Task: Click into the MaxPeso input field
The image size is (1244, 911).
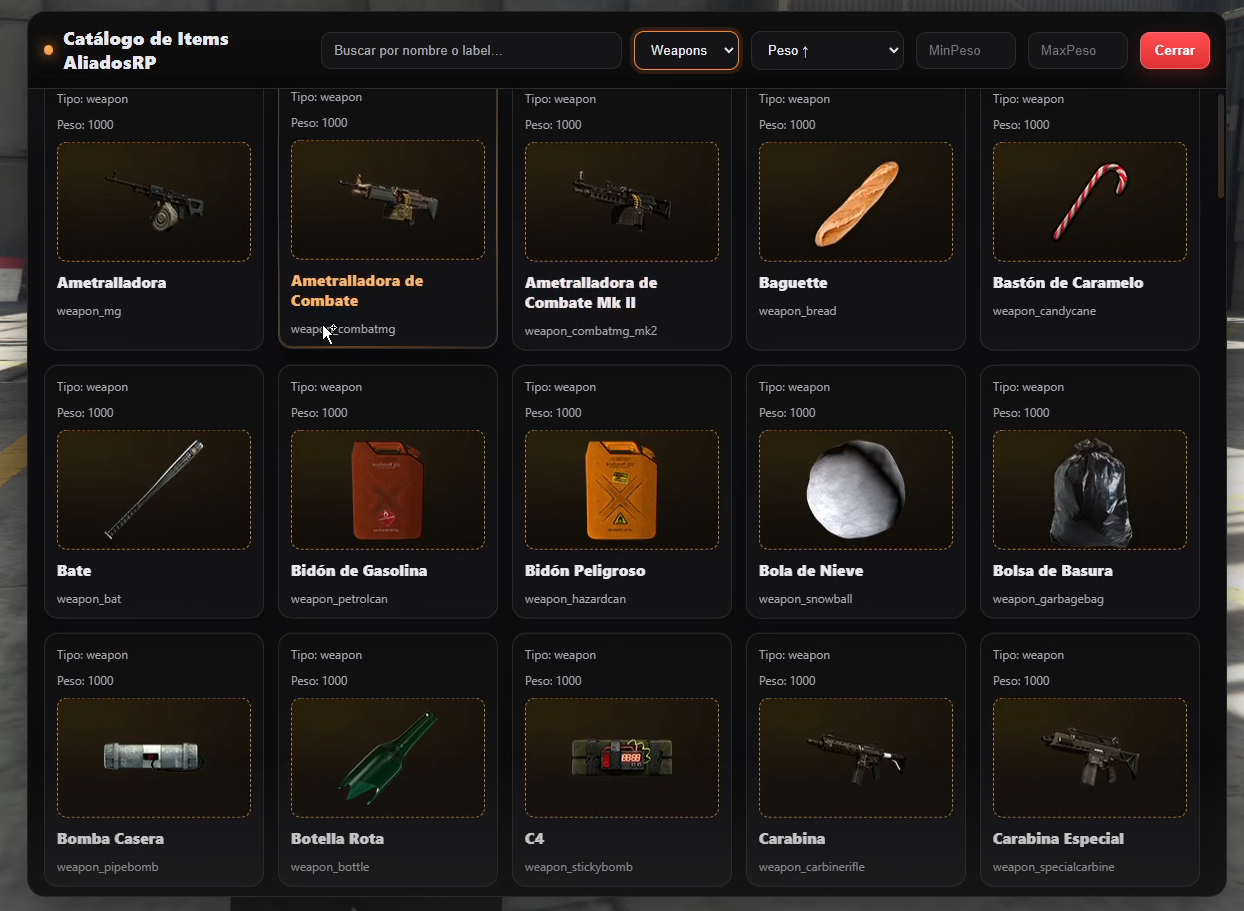Action: click(1077, 51)
